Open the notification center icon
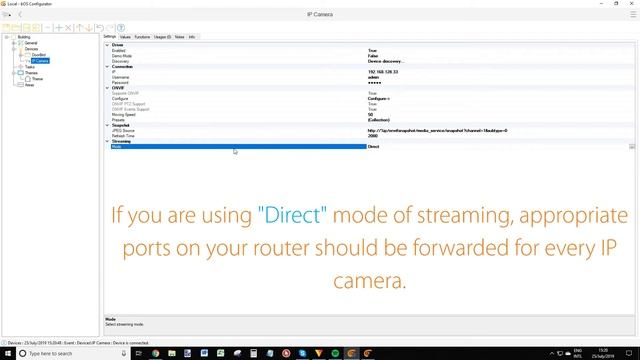This screenshot has height=360, width=640. [x=629, y=353]
